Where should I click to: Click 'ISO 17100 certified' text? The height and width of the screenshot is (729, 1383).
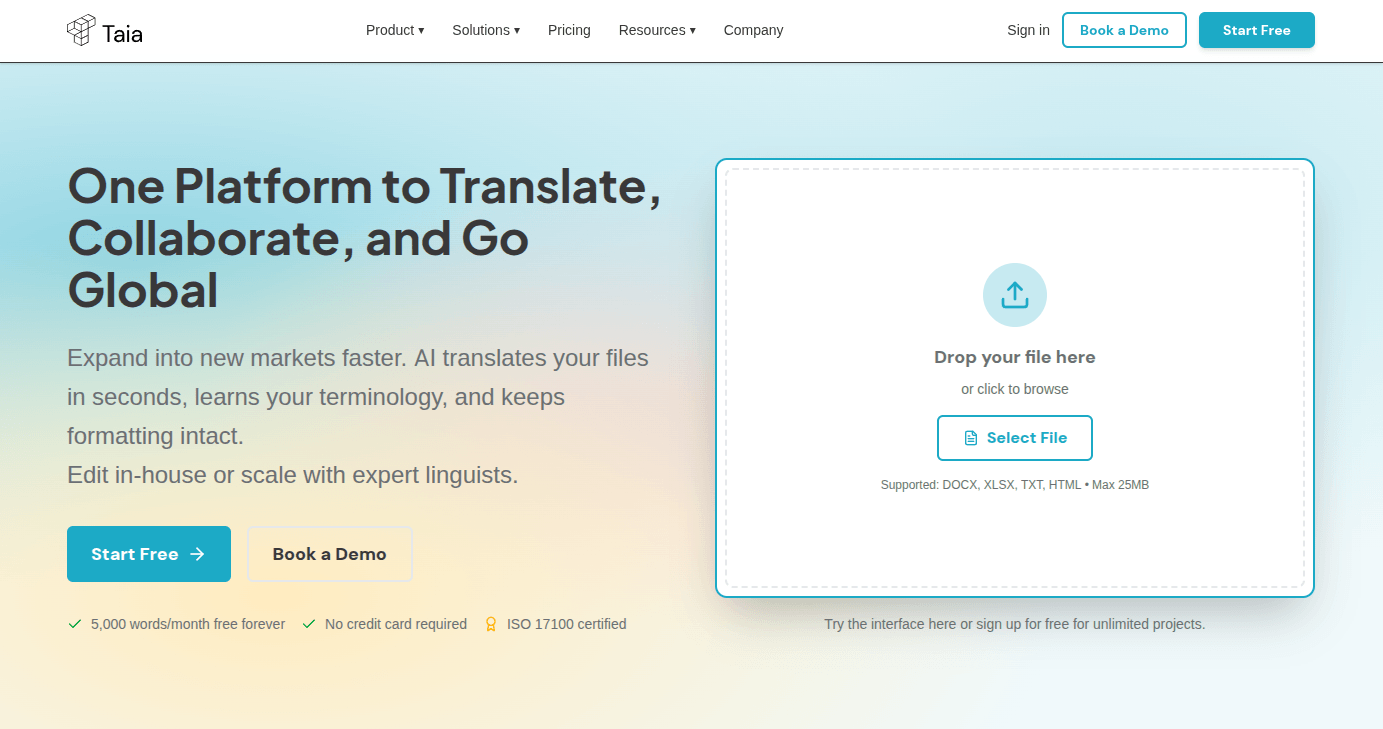point(567,624)
